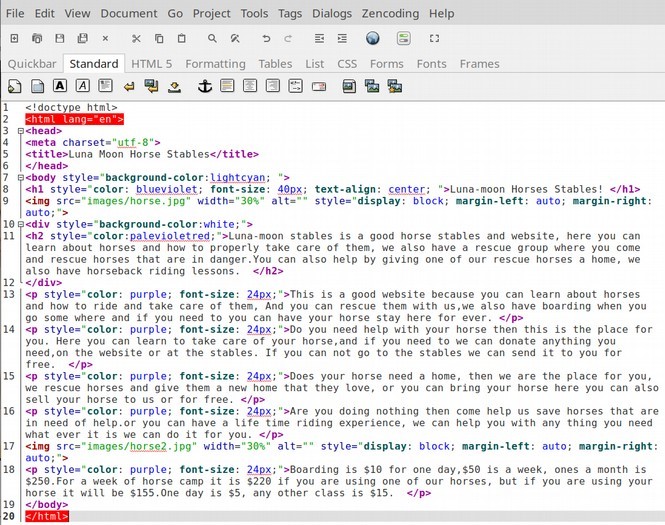665x525 pixels.
Task: Open the Tags menu
Action: click(290, 13)
